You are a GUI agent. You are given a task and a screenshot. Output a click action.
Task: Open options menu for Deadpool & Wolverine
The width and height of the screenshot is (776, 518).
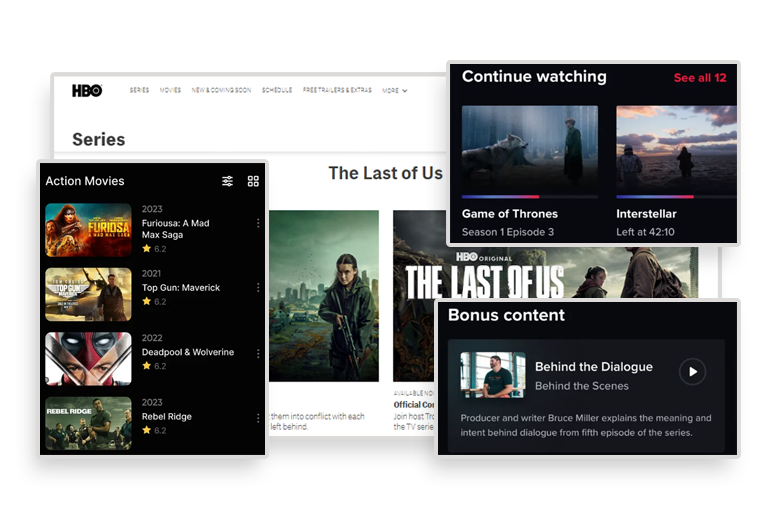(258, 353)
